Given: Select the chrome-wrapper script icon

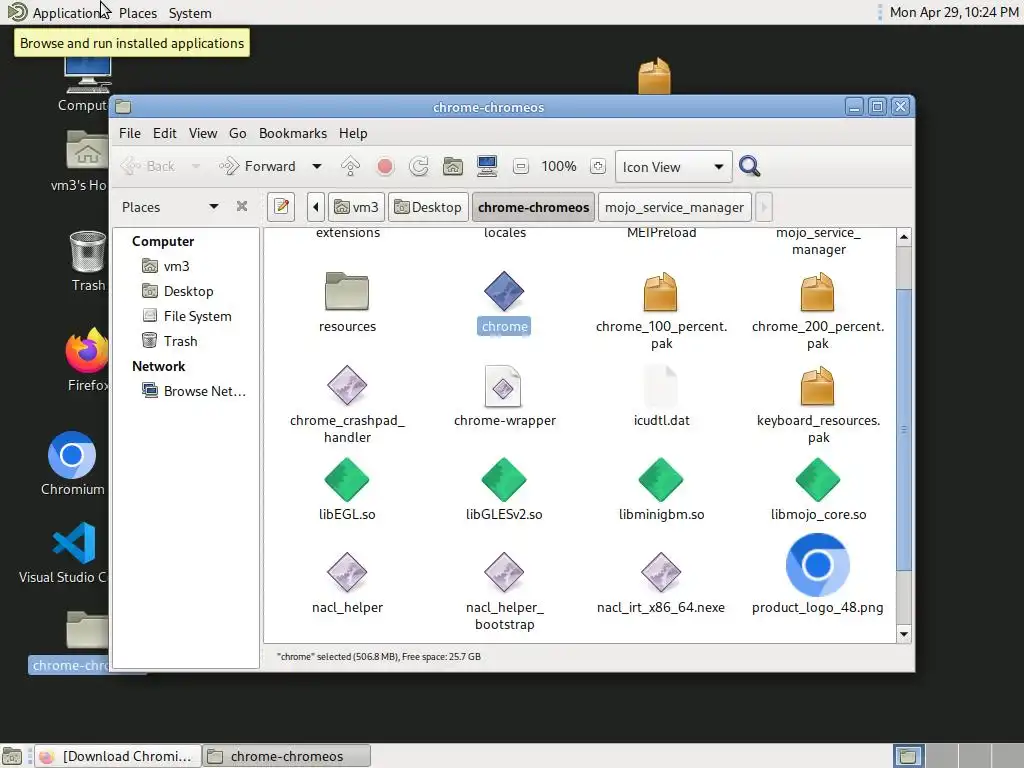Looking at the screenshot, I should [x=503, y=386].
